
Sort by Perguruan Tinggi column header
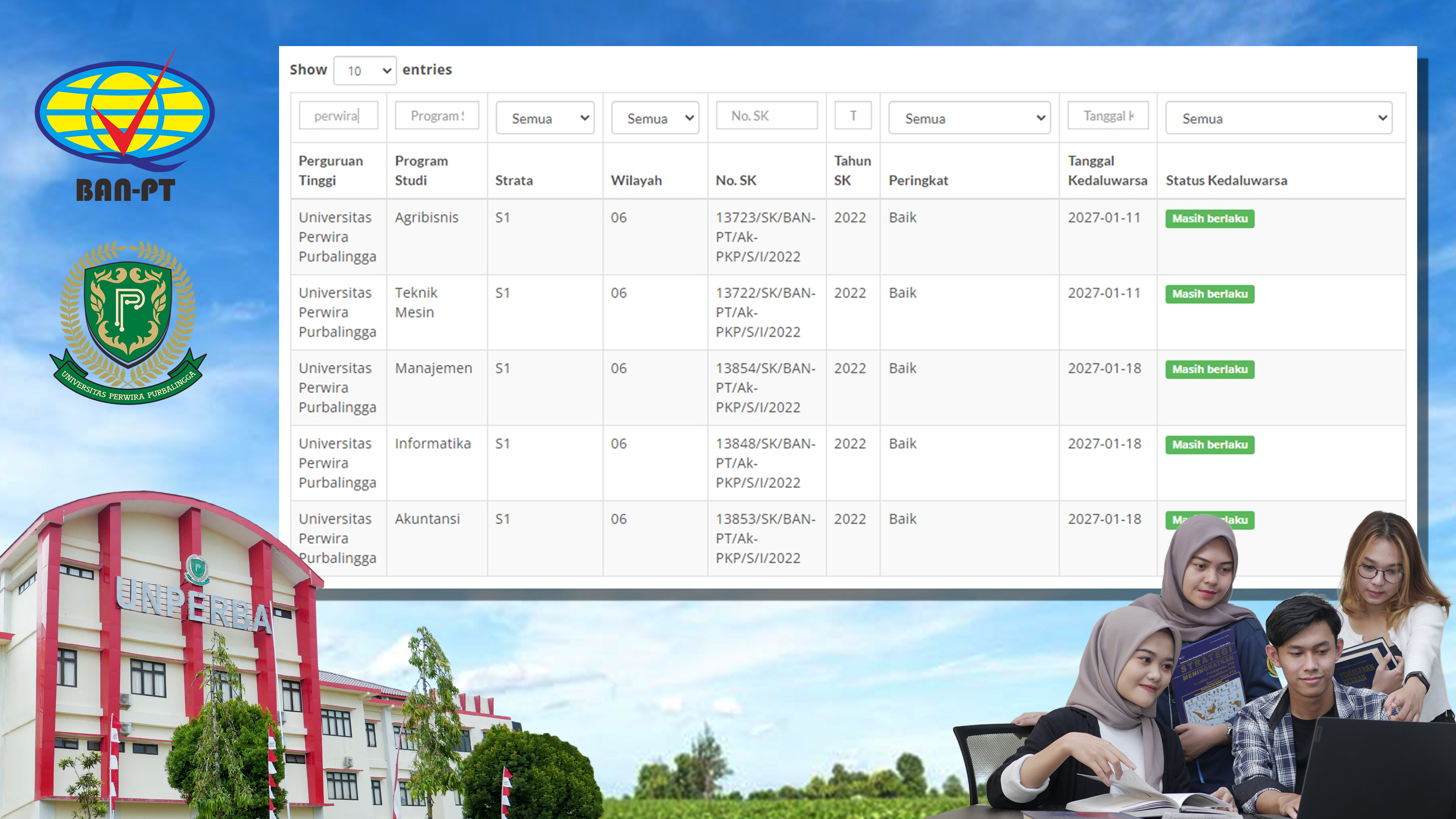pos(338,170)
